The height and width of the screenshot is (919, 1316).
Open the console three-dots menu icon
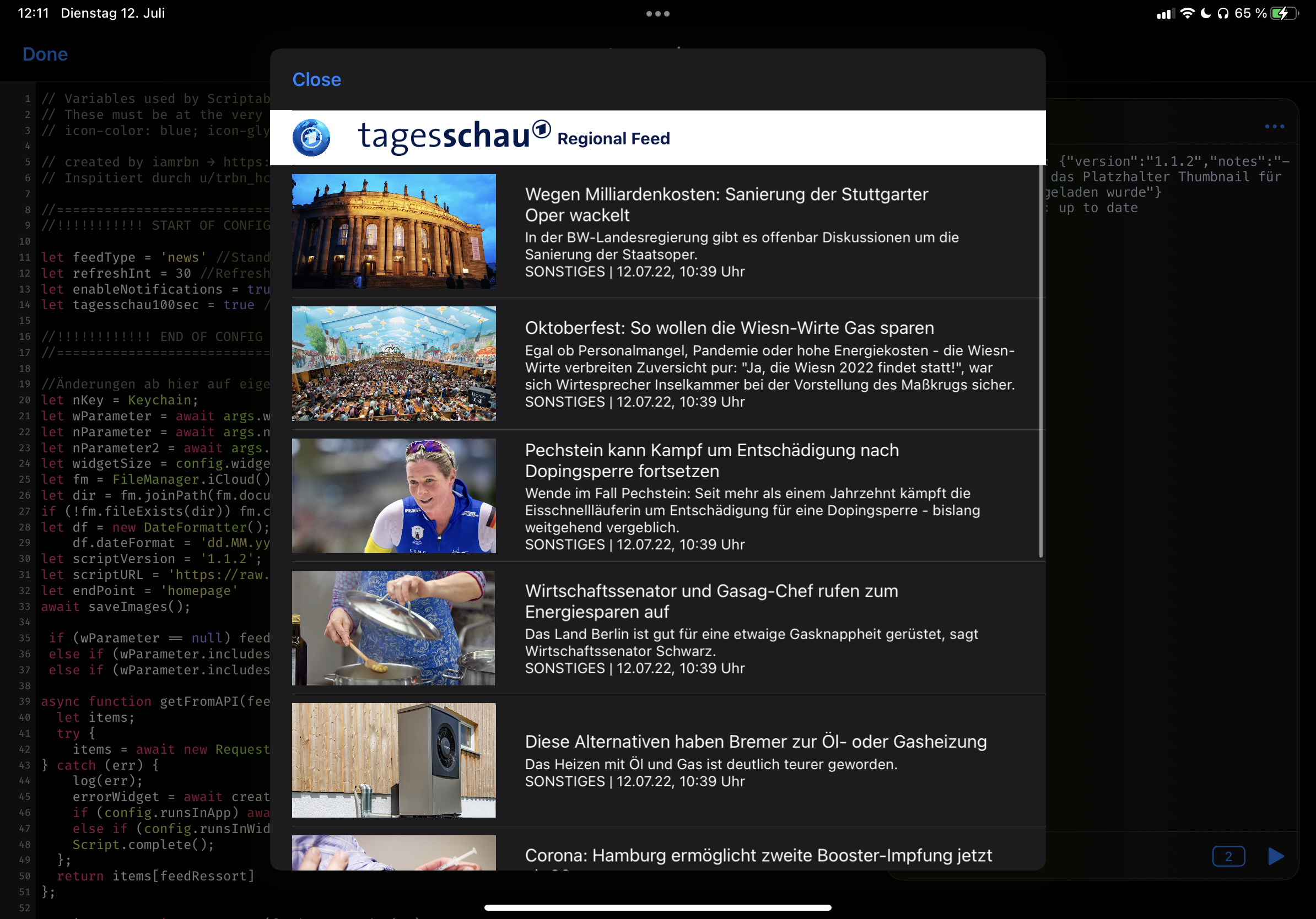1274,127
